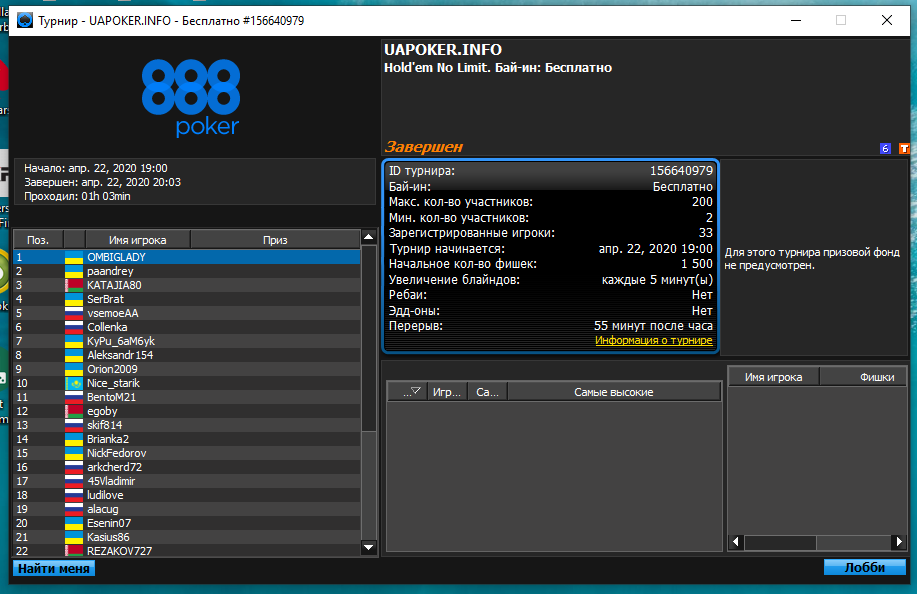Screen dimensions: 917x594
Task: Select player row SerBrat
Action: (x=187, y=299)
